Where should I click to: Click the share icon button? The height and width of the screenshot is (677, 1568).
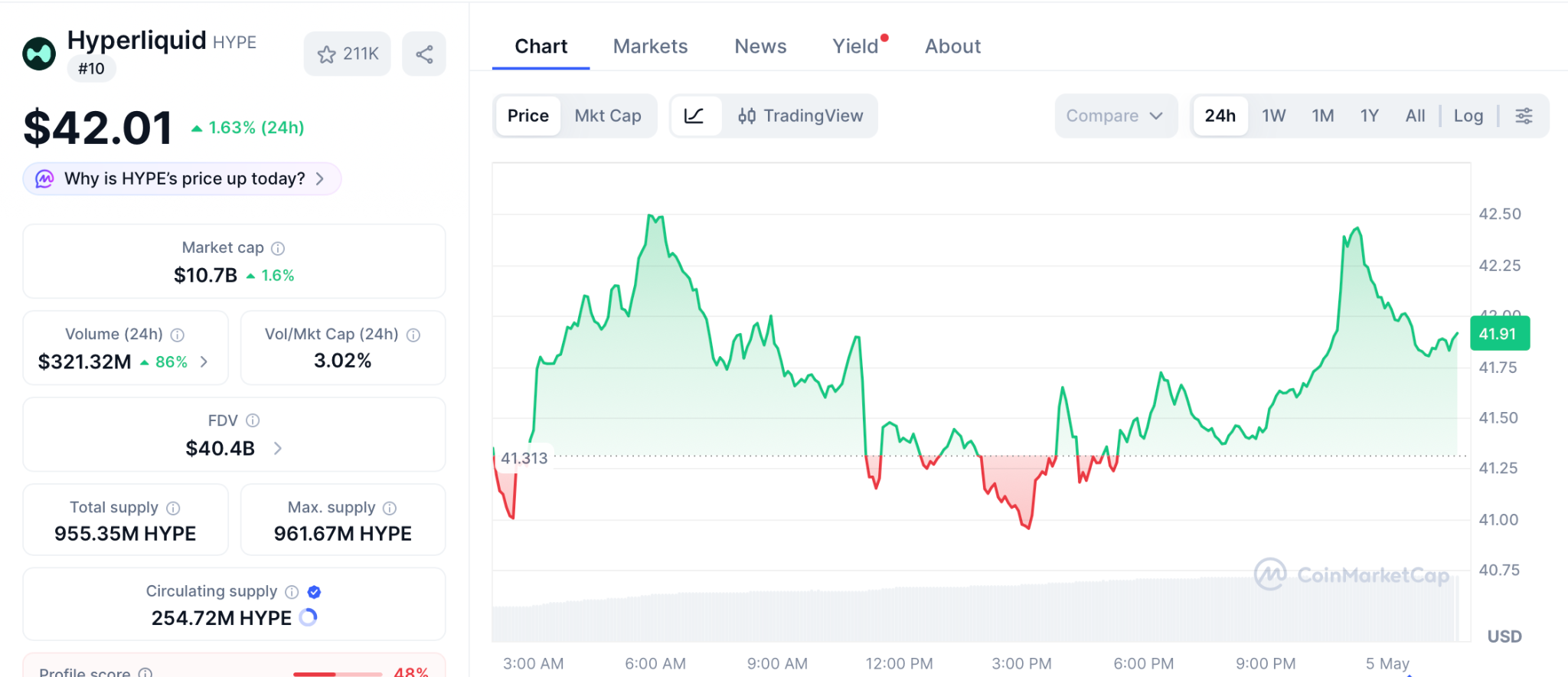tap(424, 54)
